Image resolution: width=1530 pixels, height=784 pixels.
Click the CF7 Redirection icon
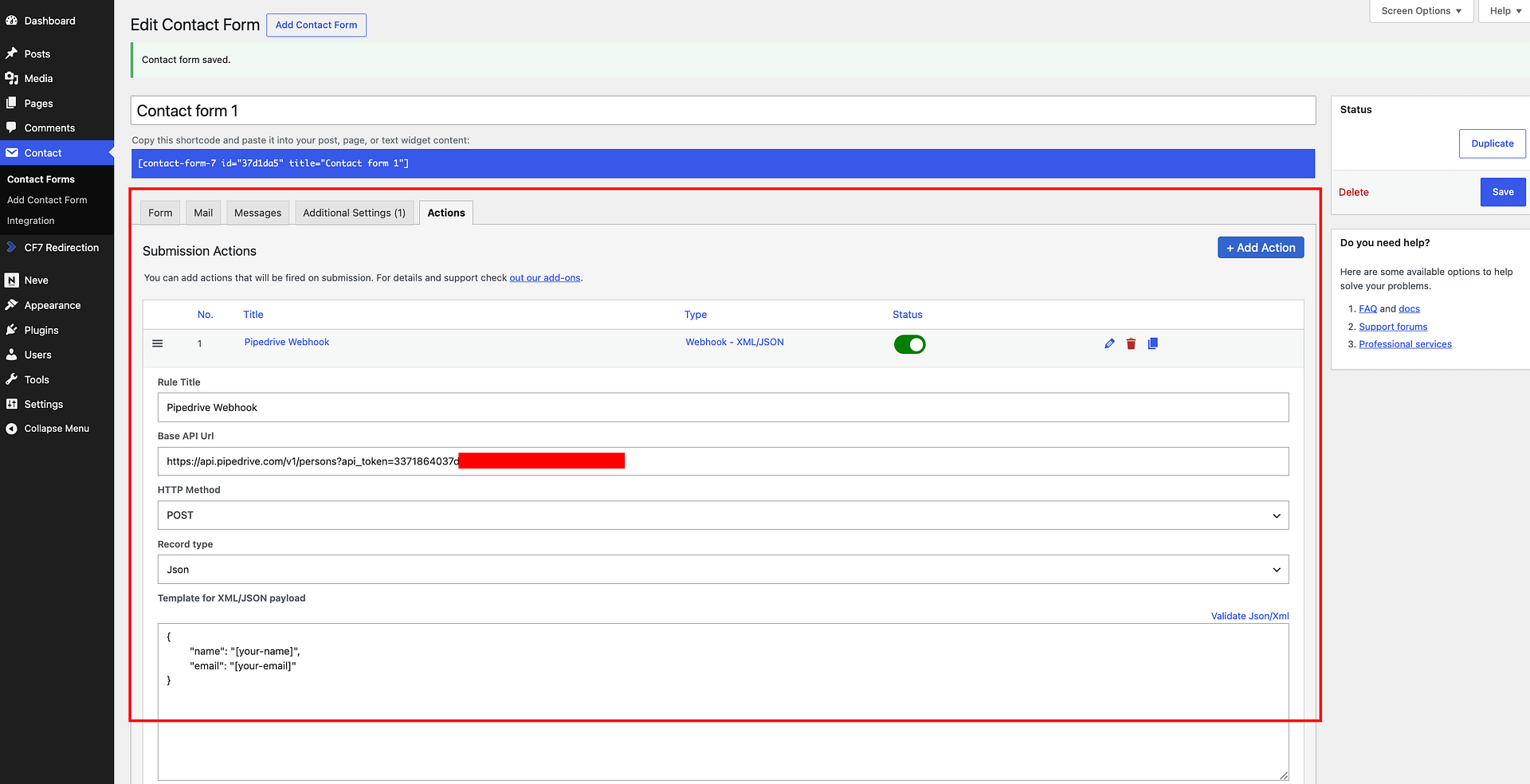(12, 247)
